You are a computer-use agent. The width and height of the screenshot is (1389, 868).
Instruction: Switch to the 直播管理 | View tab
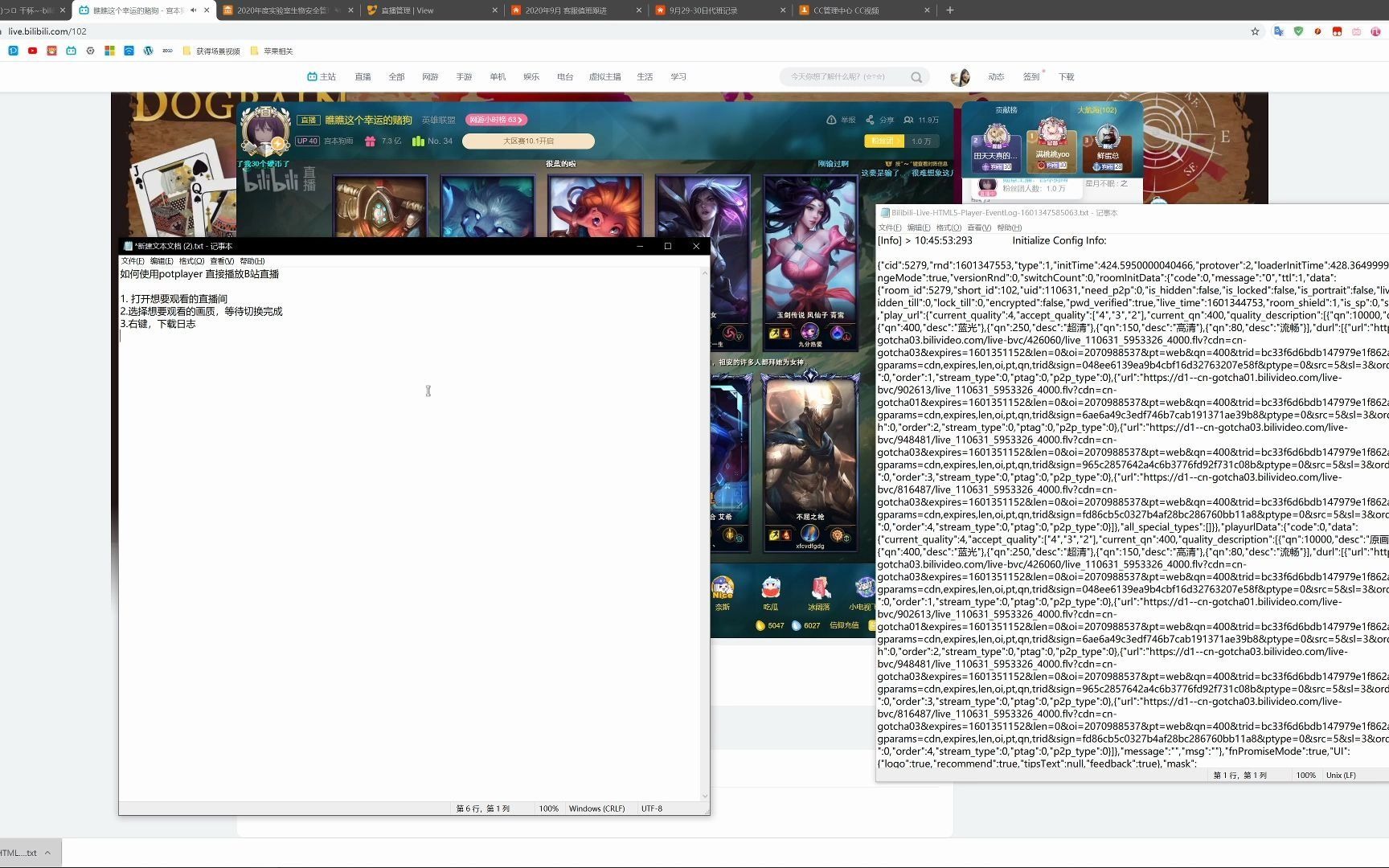coord(430,10)
